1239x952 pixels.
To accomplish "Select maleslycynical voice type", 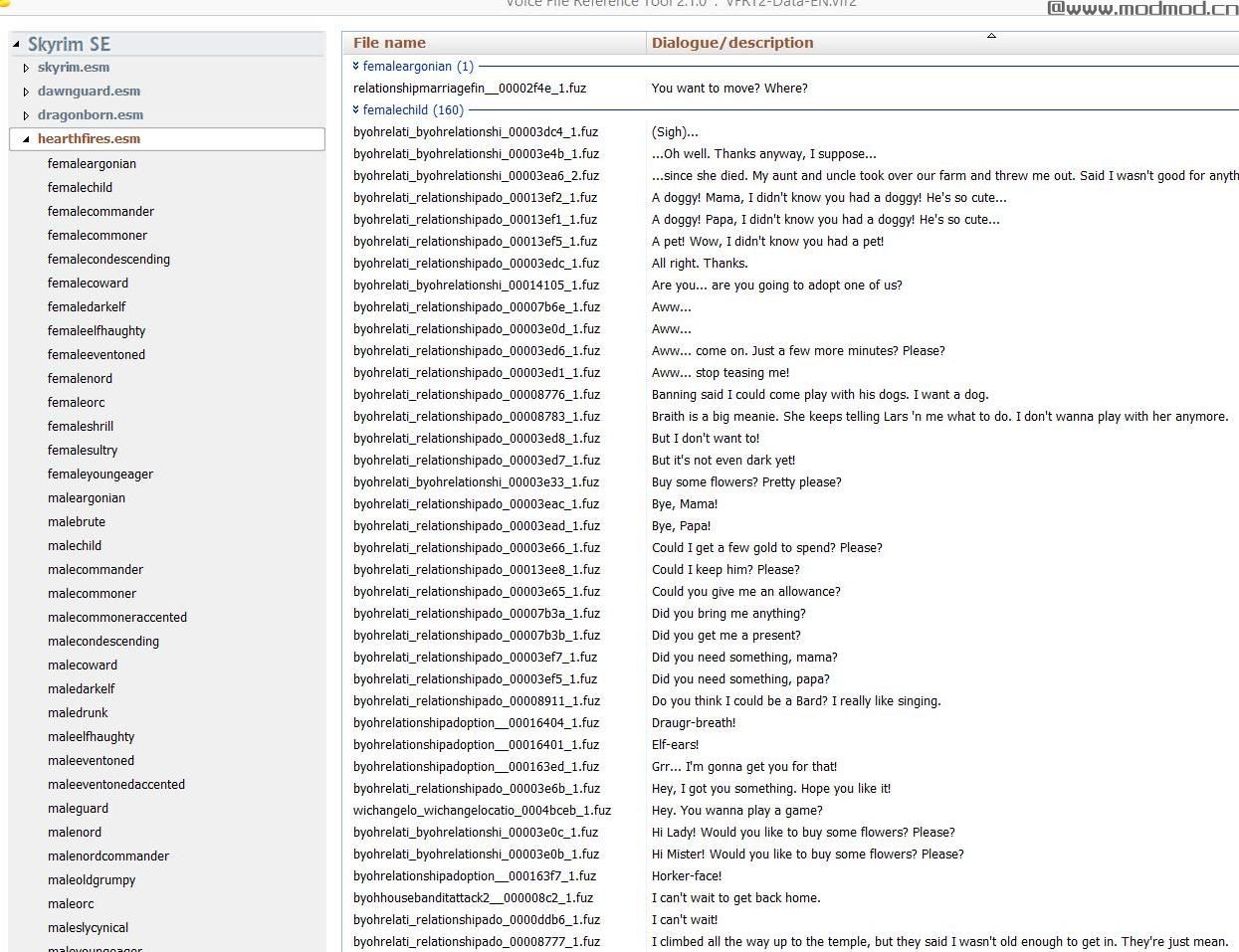I will (x=88, y=927).
